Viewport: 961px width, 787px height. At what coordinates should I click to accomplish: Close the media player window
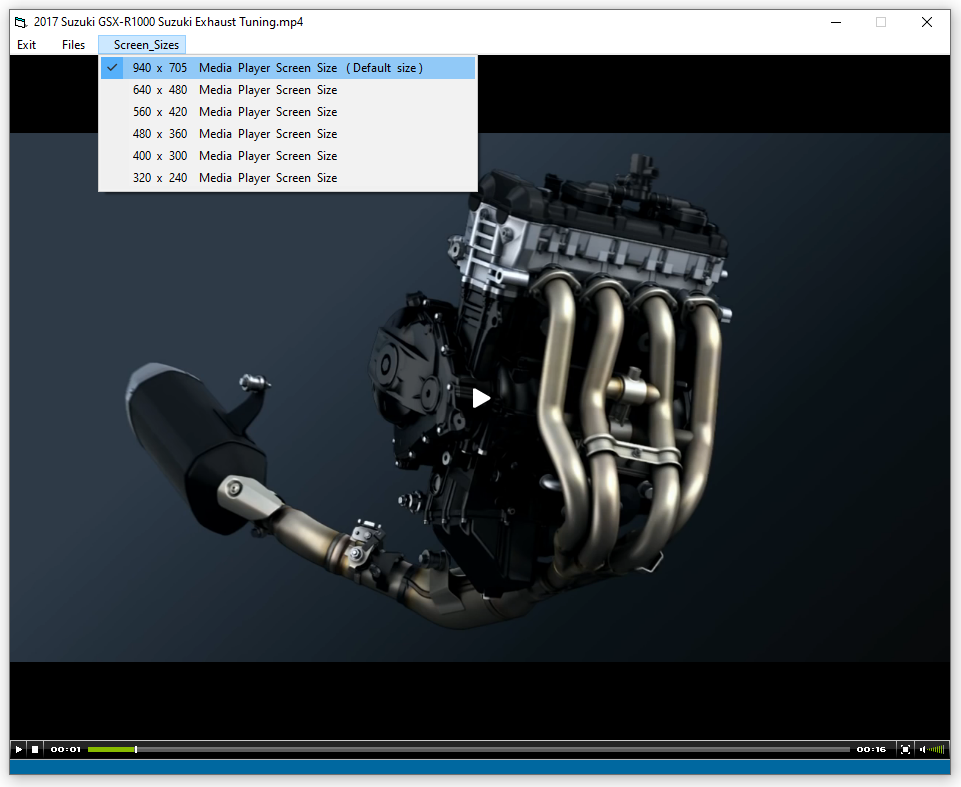[x=927, y=23]
